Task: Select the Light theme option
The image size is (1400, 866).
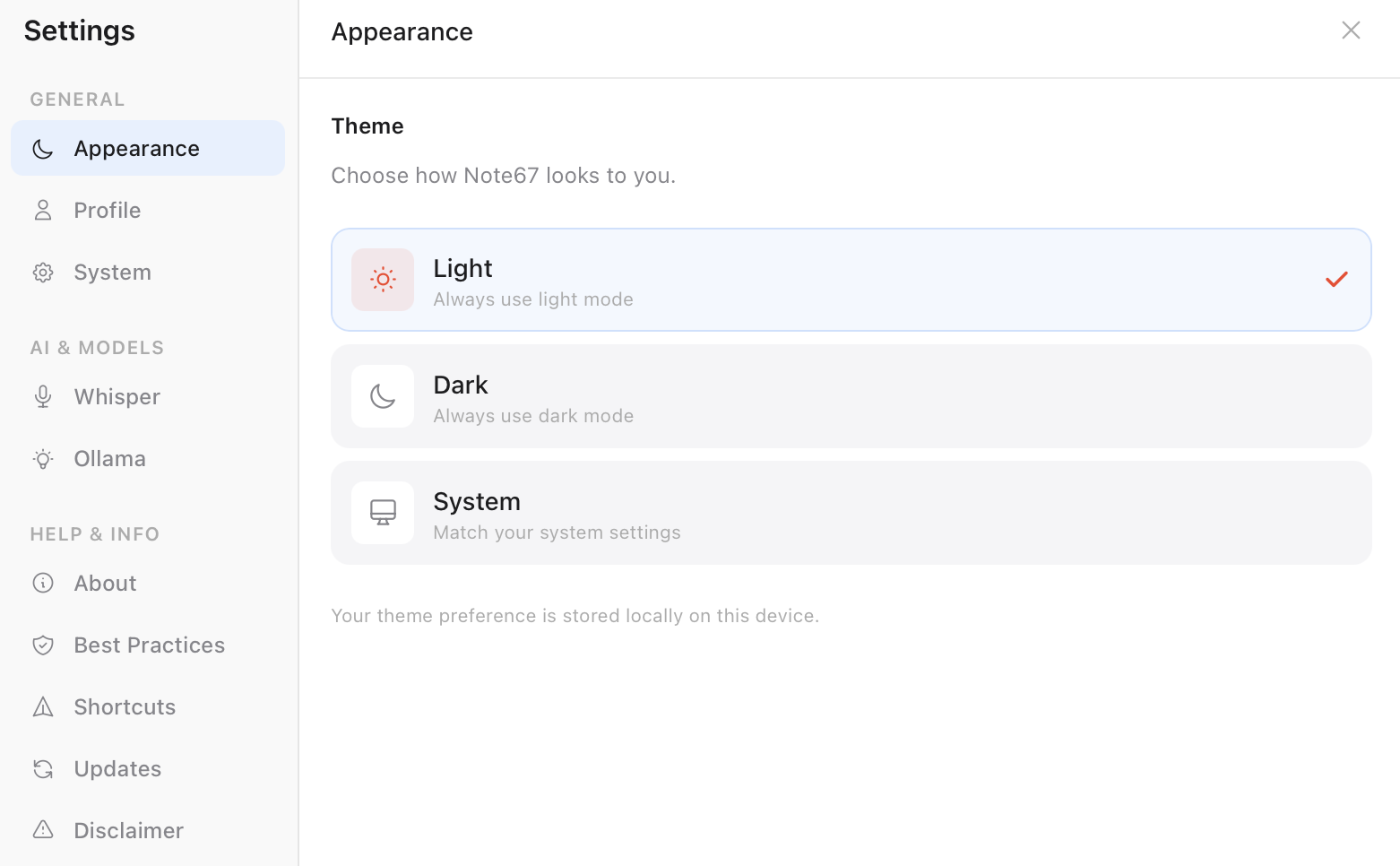Action: [851, 279]
